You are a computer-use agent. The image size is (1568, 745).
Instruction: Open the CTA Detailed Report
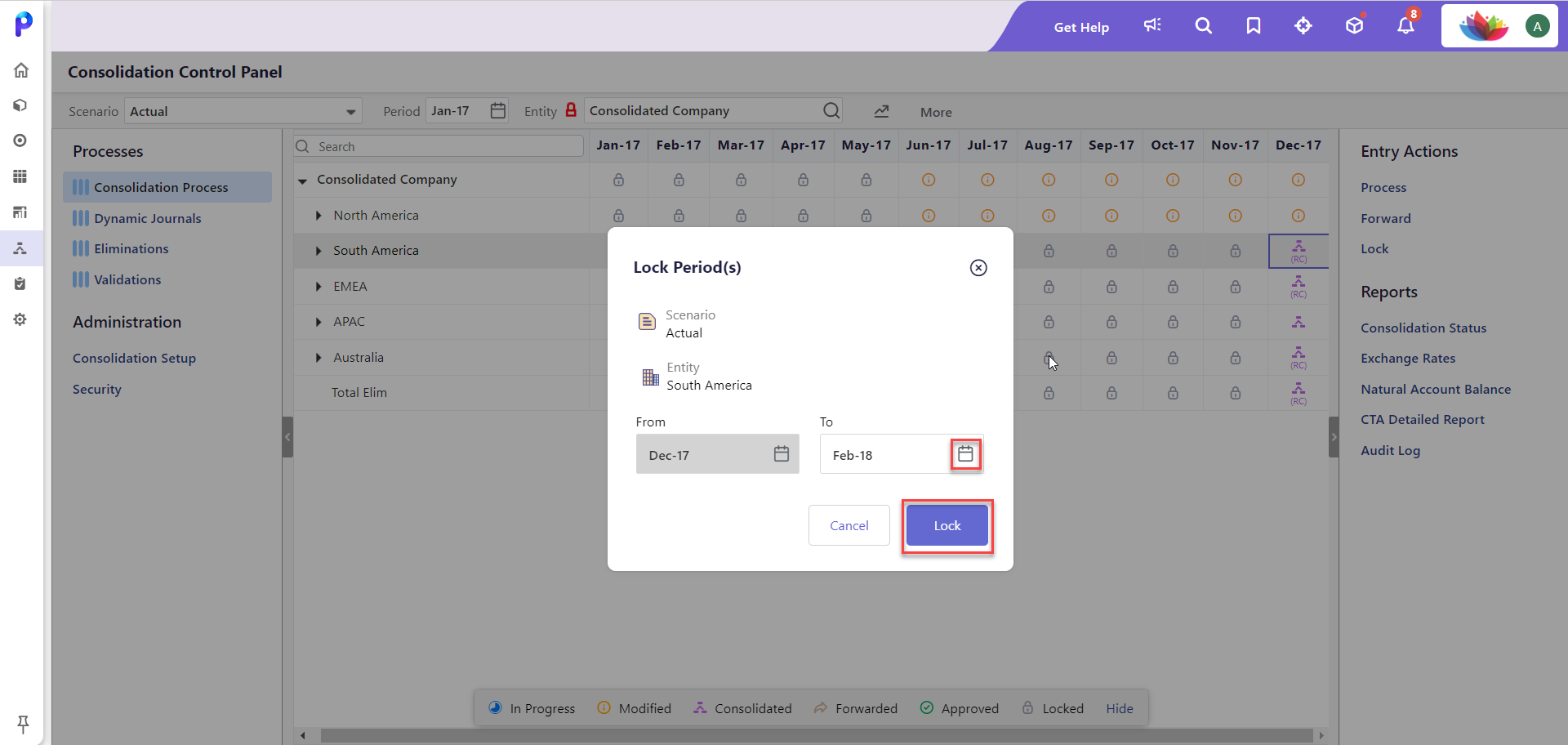tap(1423, 419)
